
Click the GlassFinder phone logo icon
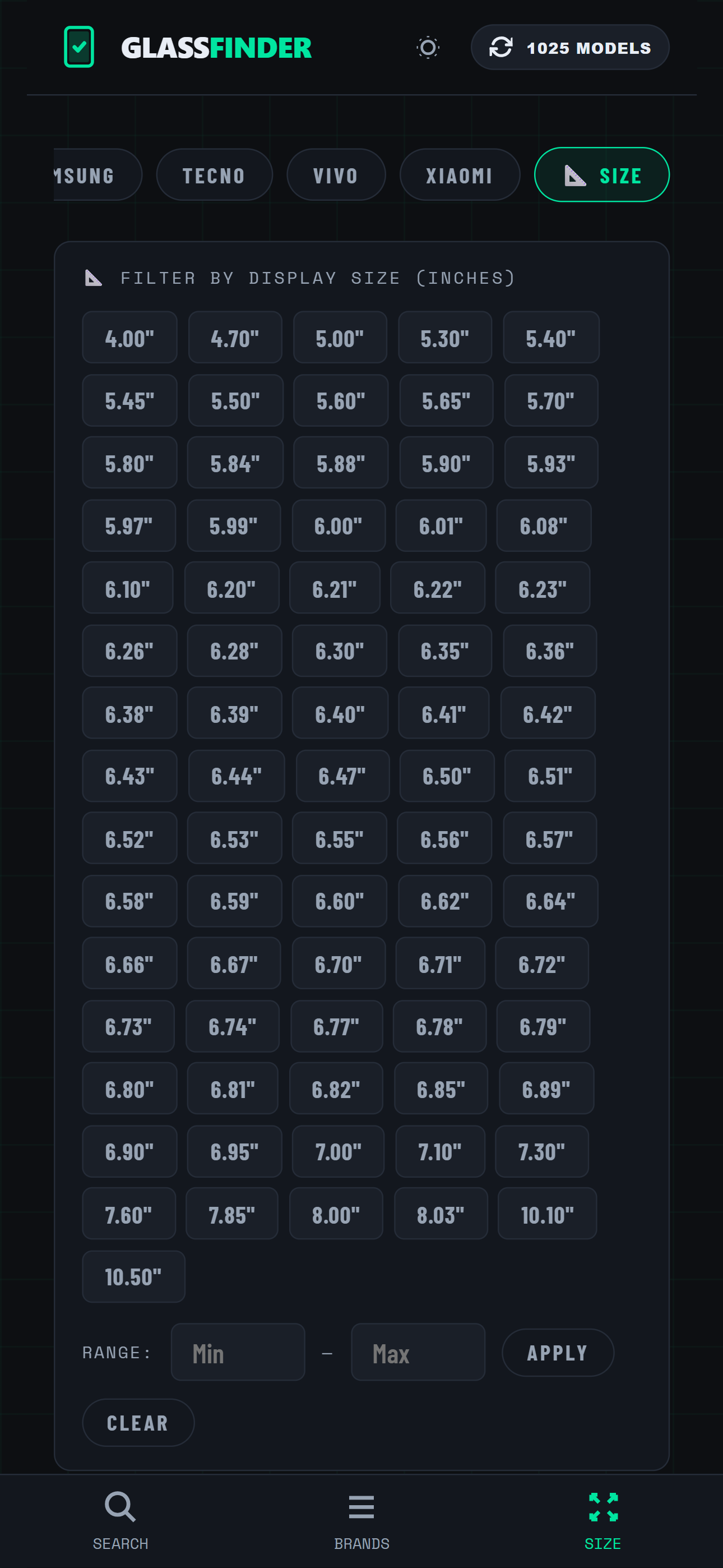pos(79,47)
